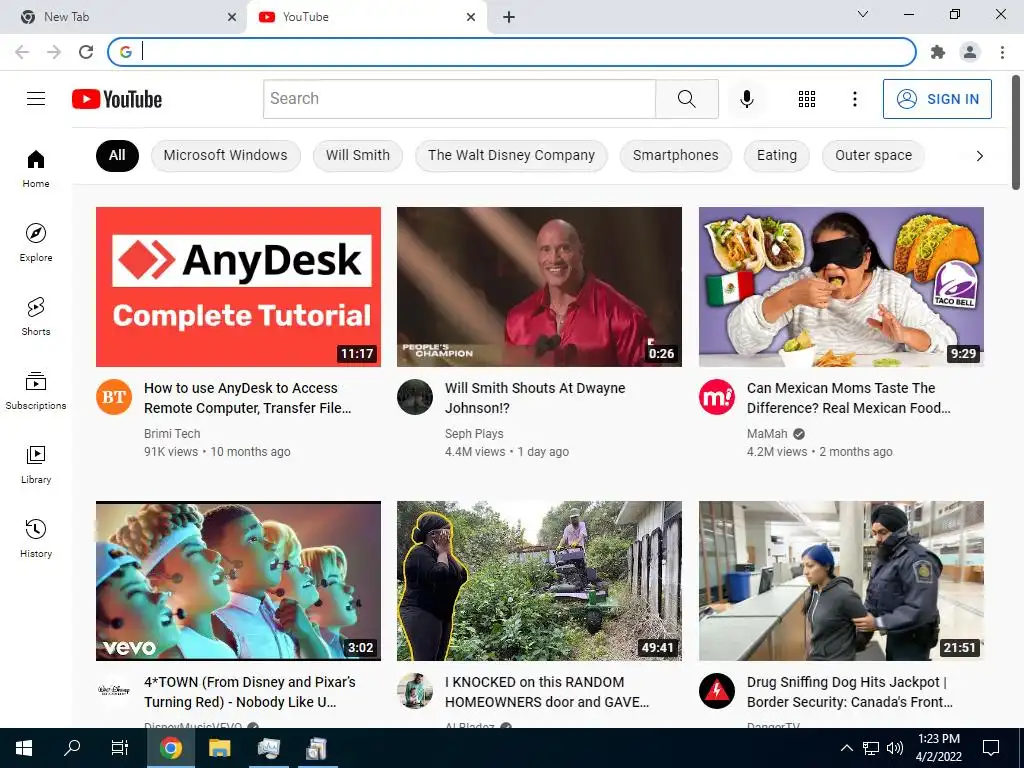The width and height of the screenshot is (1024, 768).
Task: Go to Home in sidebar
Action: pyautogui.click(x=36, y=168)
